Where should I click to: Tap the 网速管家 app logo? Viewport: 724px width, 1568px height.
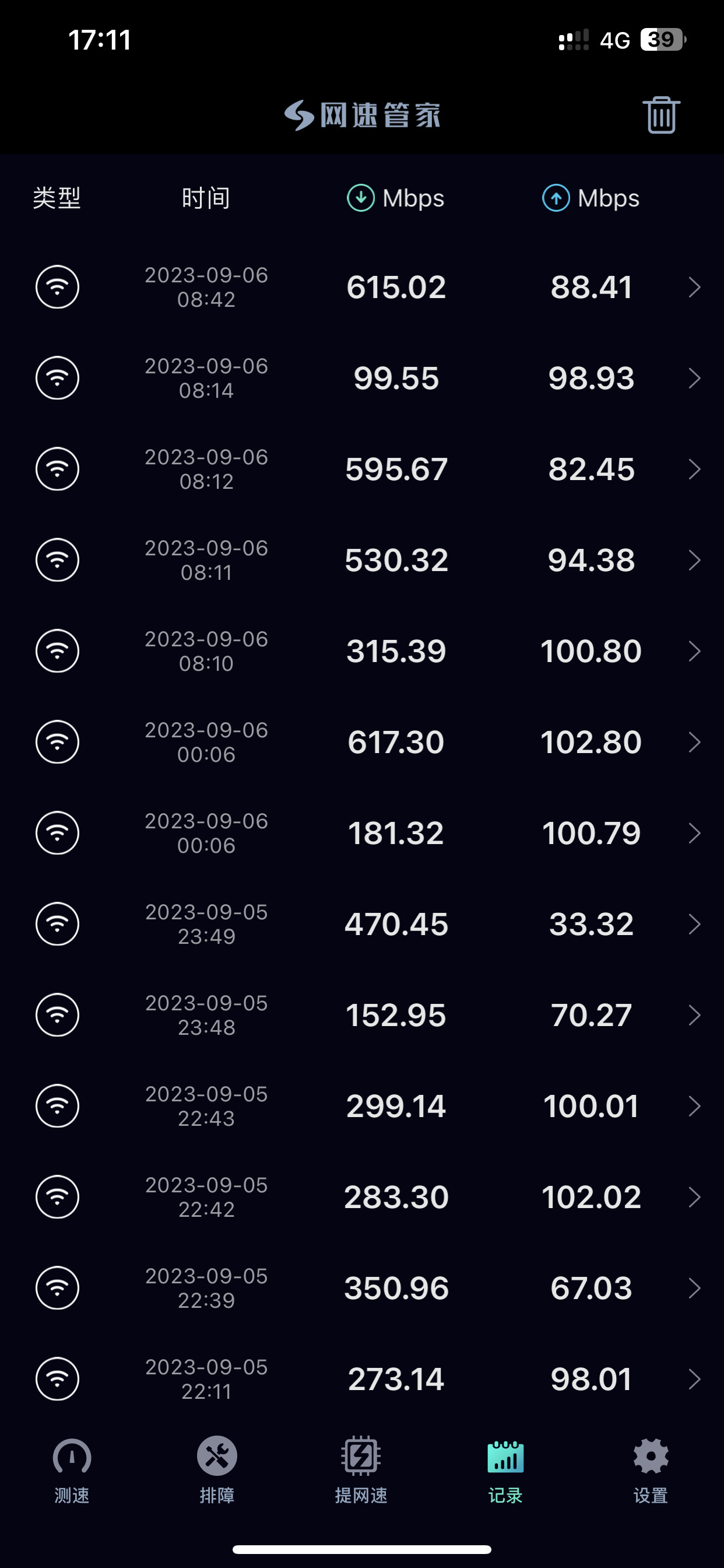363,115
